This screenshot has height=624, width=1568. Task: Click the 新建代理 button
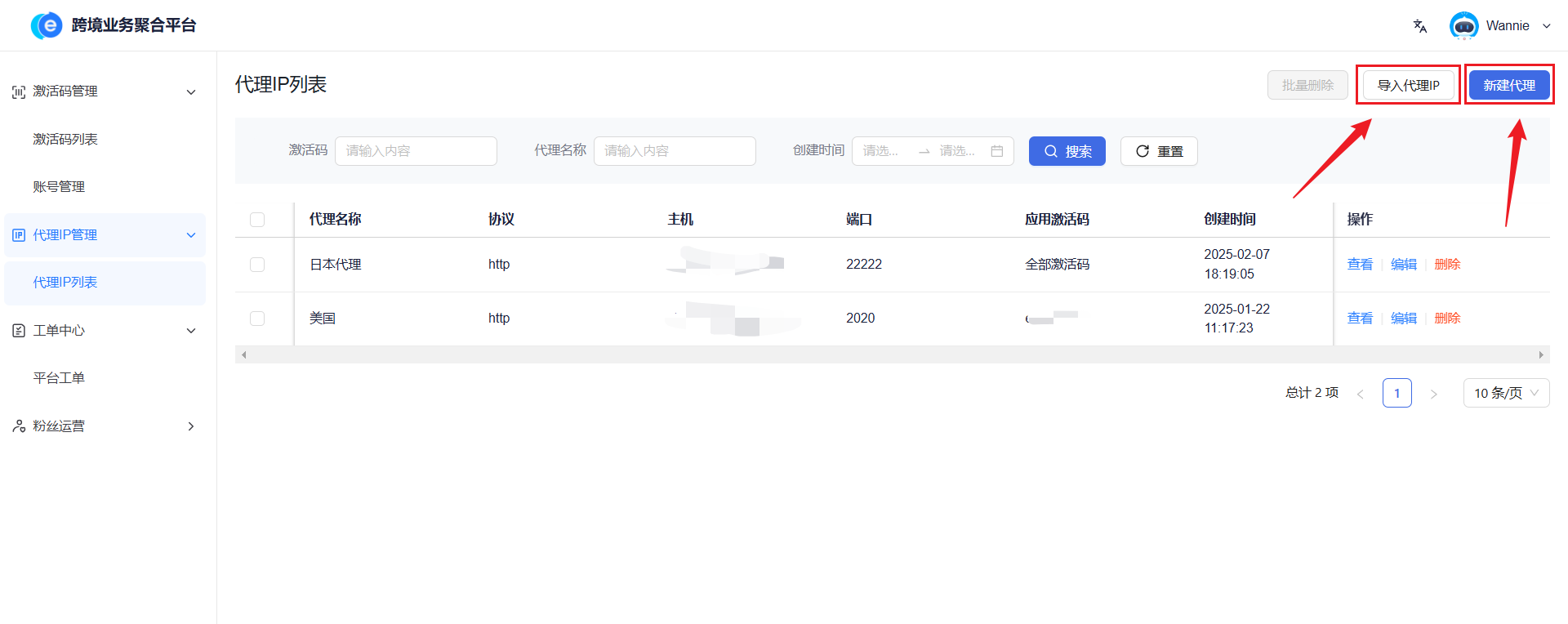point(1508,86)
